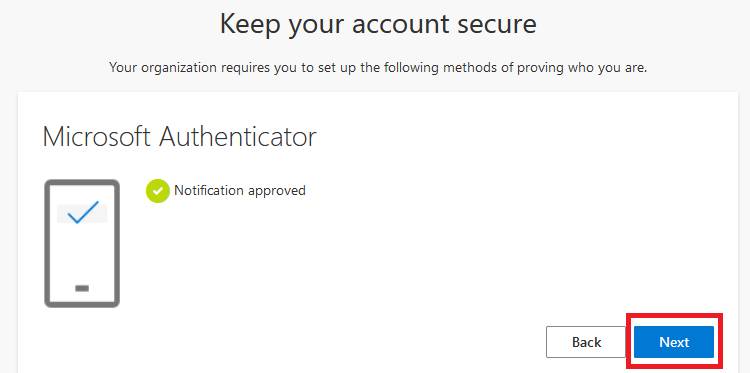Image resolution: width=750 pixels, height=373 pixels.
Task: Click the "Notification approved" status text
Action: (x=240, y=190)
